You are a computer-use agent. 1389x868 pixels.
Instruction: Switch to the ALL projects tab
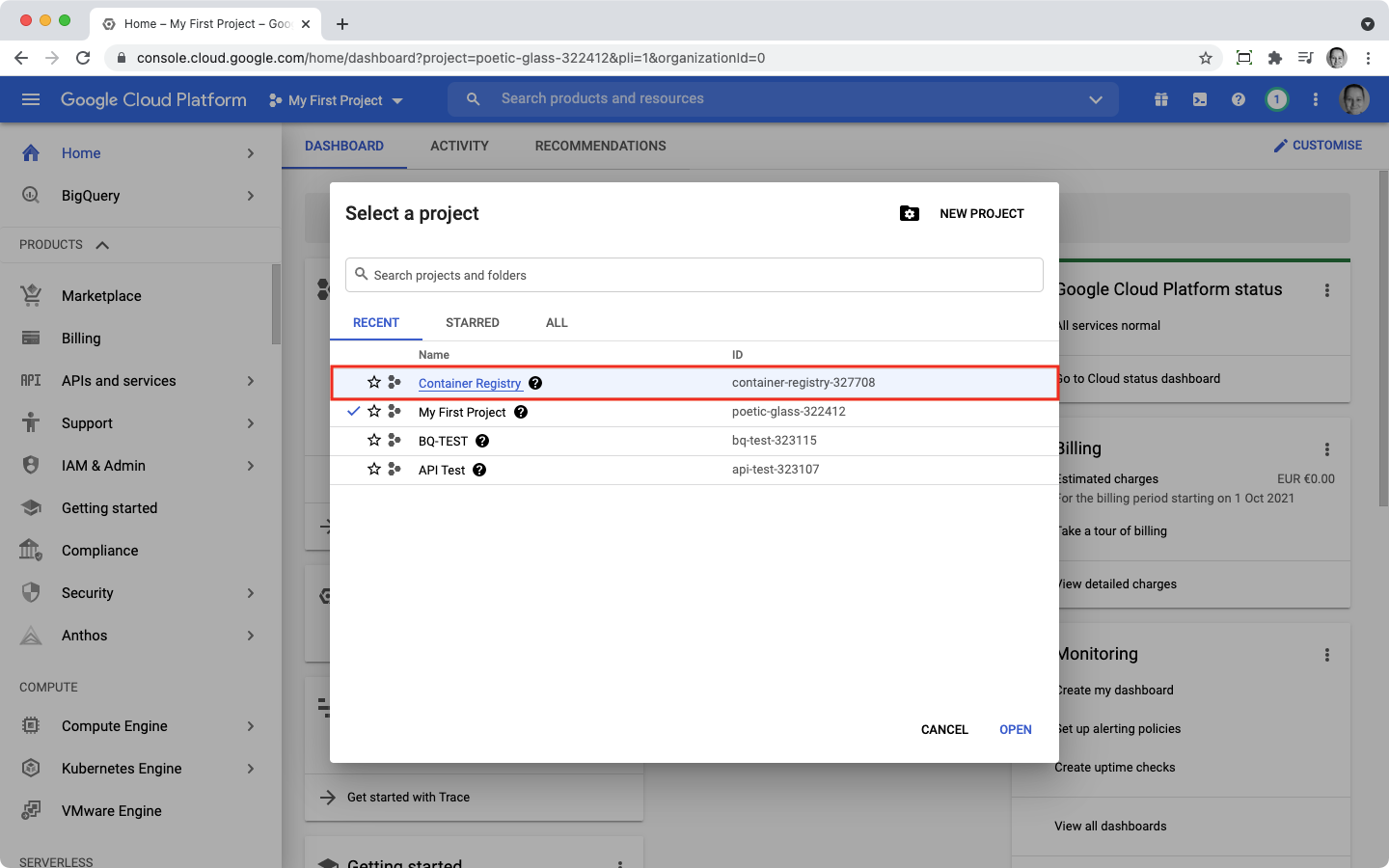tap(557, 323)
